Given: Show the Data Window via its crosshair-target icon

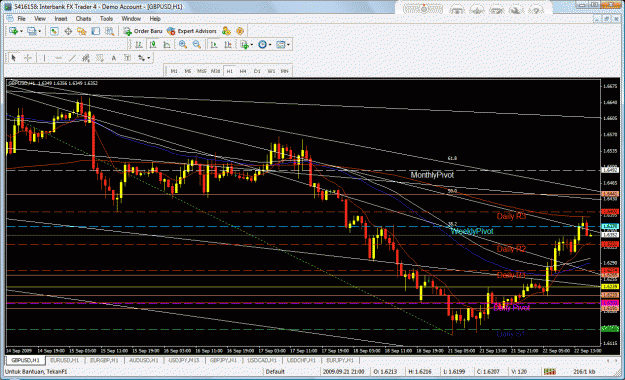Looking at the screenshot, I should pos(68,31).
